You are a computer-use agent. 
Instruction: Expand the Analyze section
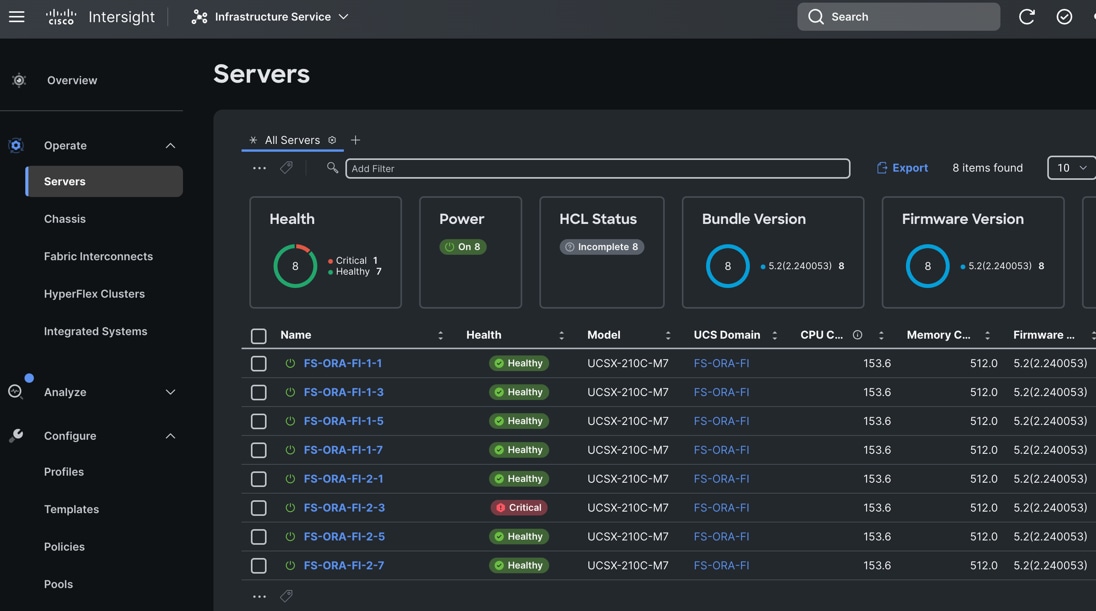click(170, 392)
